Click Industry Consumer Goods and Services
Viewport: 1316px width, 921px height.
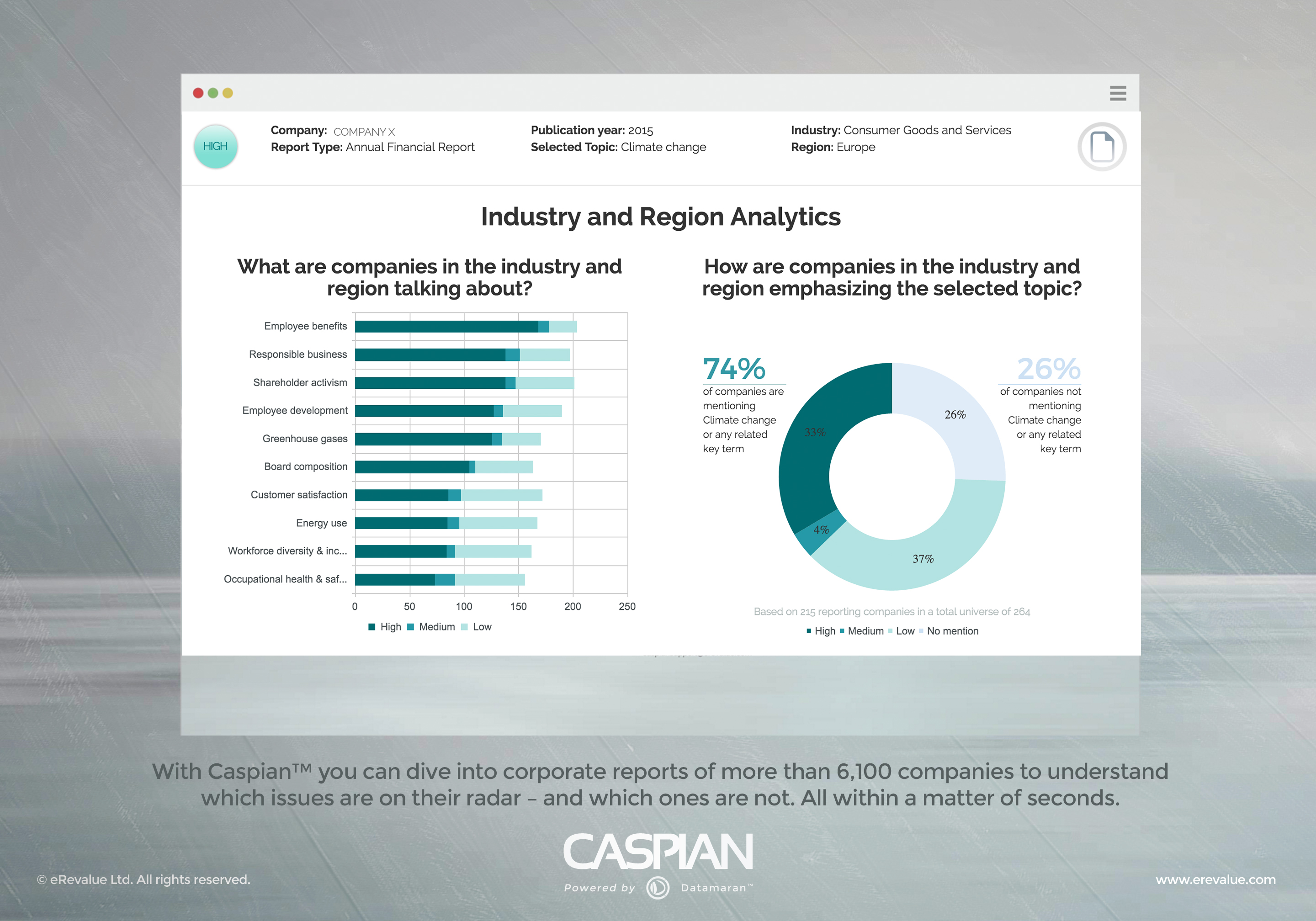click(901, 130)
